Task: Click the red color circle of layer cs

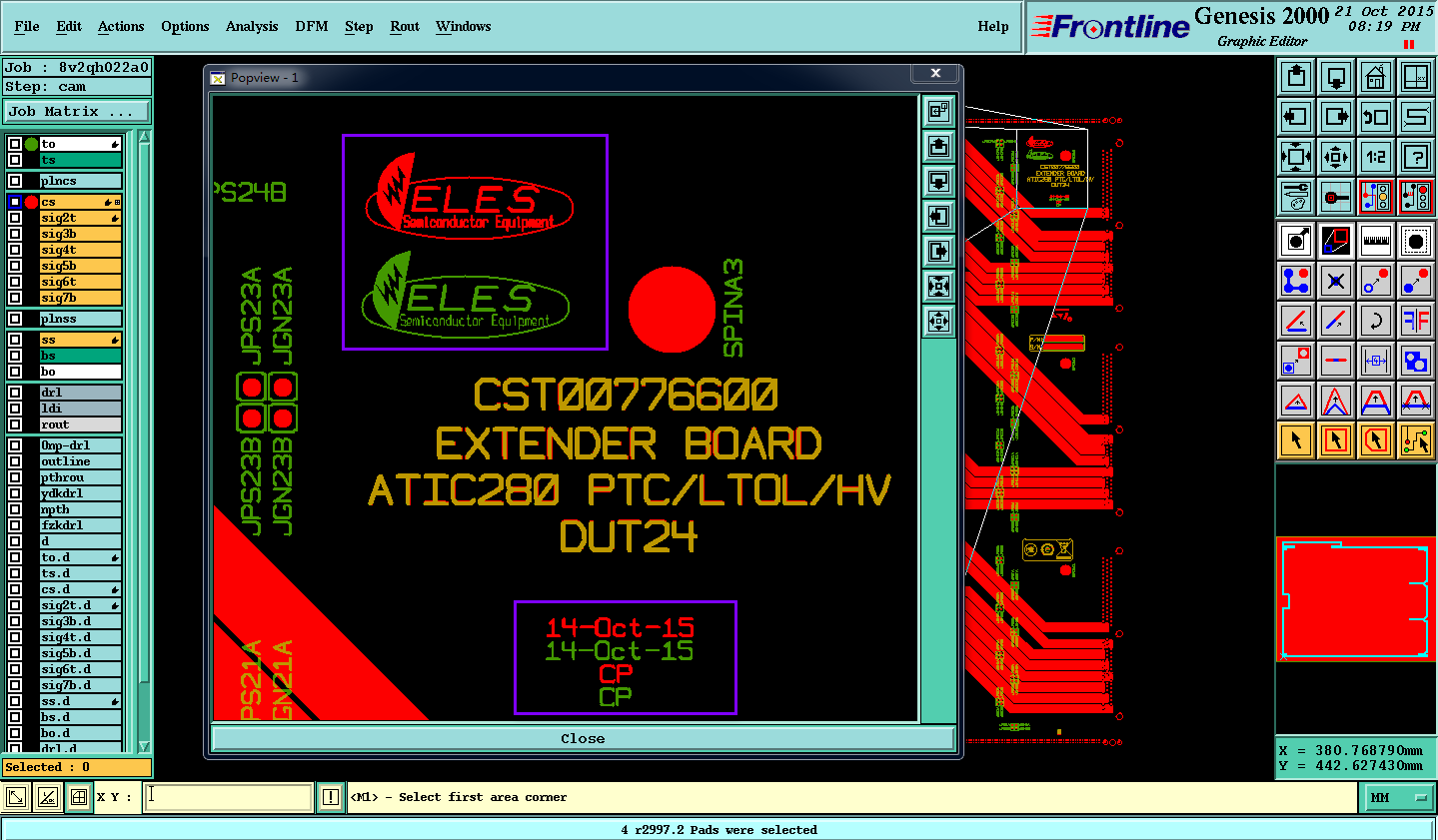Action: pyautogui.click(x=31, y=202)
